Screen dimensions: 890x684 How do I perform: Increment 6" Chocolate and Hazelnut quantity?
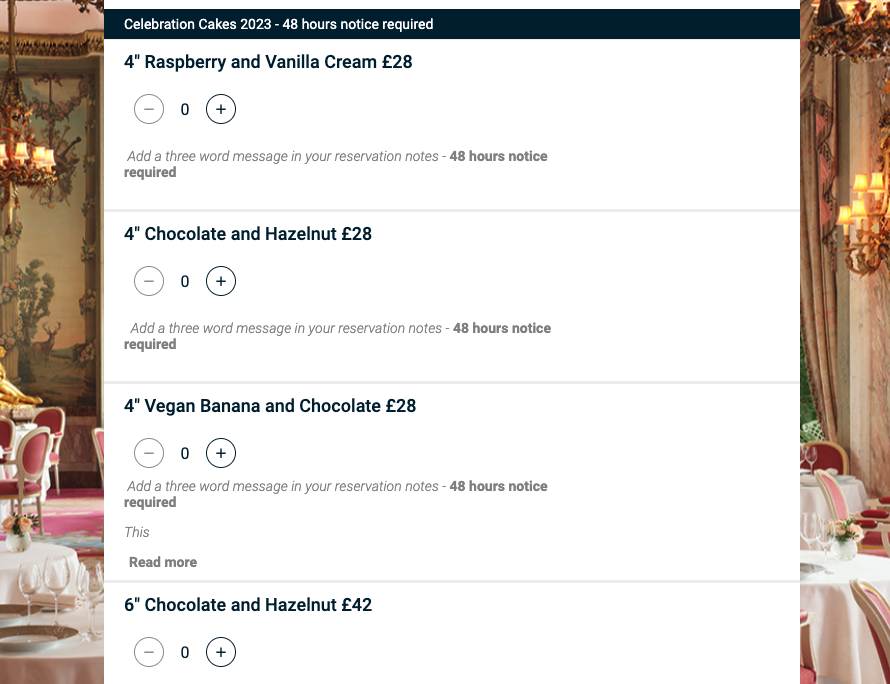tap(221, 653)
